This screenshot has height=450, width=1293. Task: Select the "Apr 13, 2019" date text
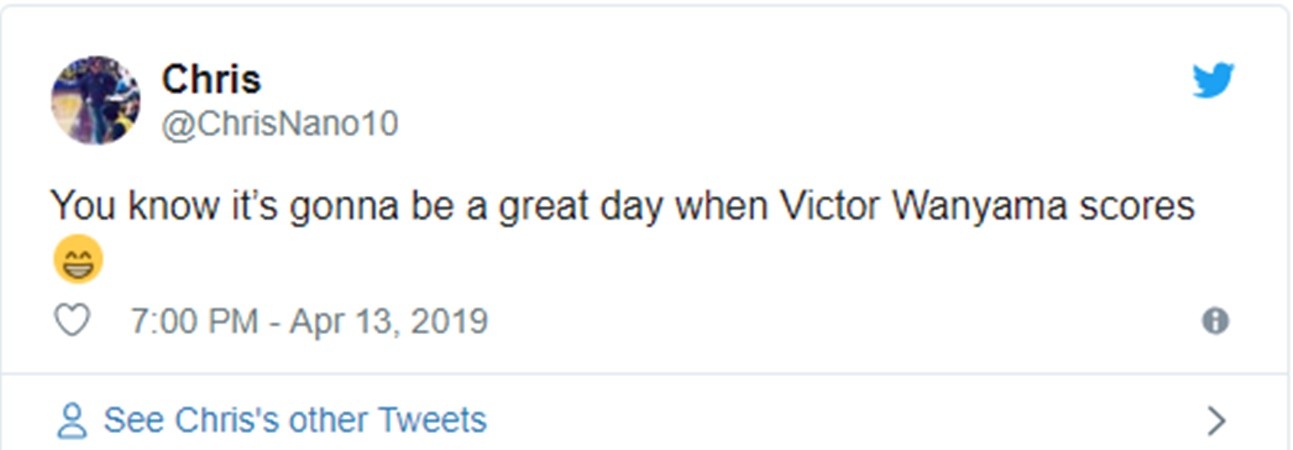389,321
